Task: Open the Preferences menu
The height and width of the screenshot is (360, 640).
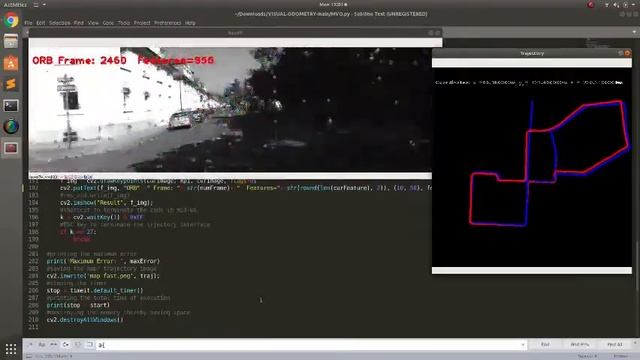Action: click(x=168, y=23)
